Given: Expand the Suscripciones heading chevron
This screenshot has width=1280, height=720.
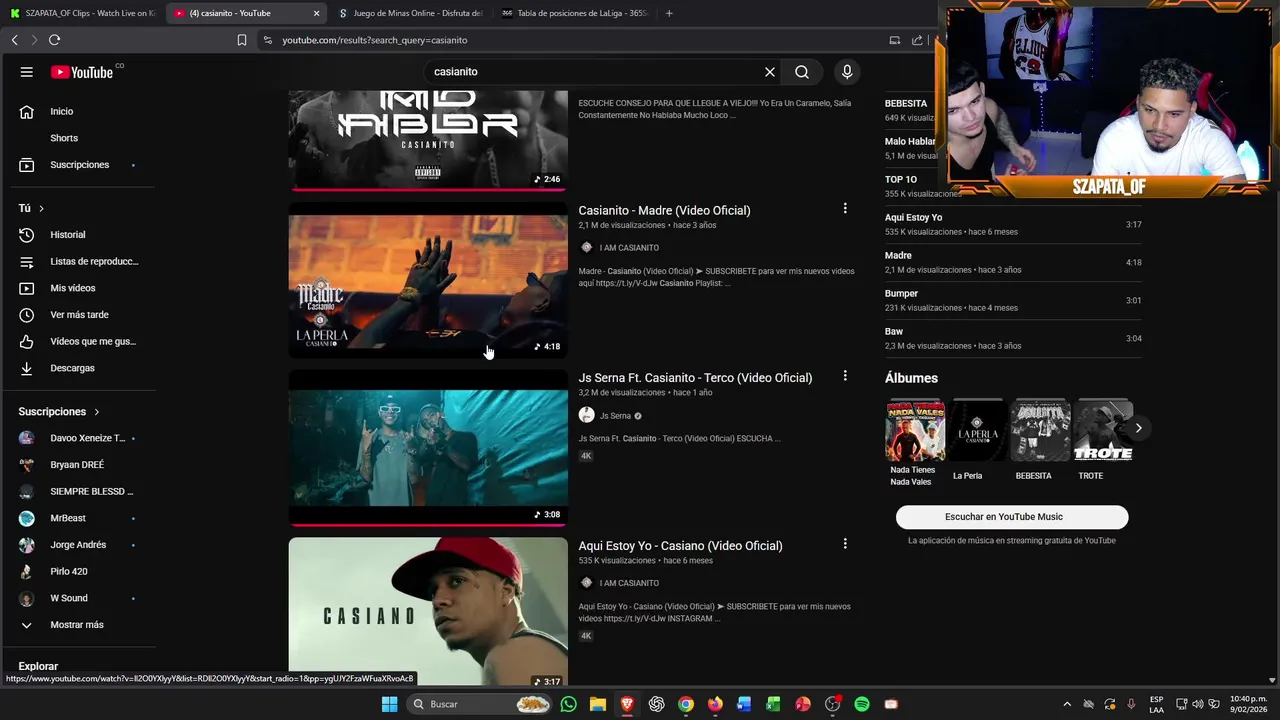Looking at the screenshot, I should pyautogui.click(x=97, y=412).
